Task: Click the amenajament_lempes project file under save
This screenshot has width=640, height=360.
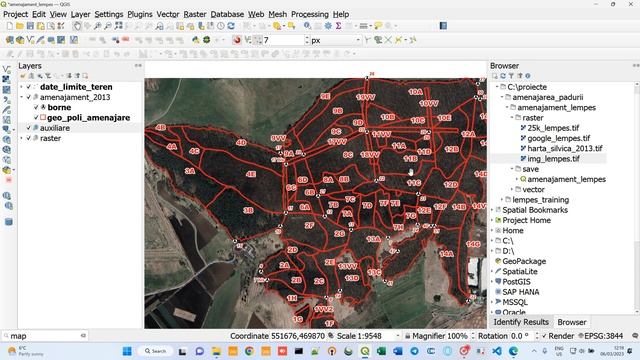Action: pyautogui.click(x=566, y=179)
